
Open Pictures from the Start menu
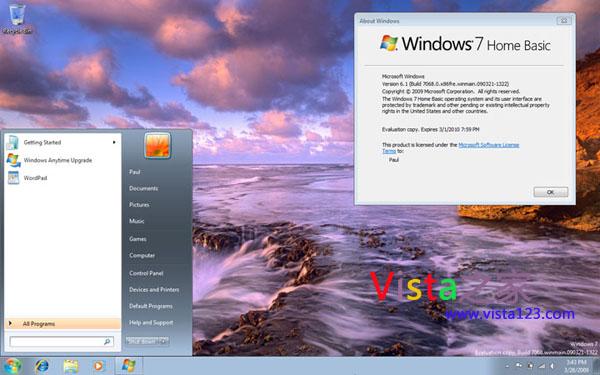coord(139,205)
